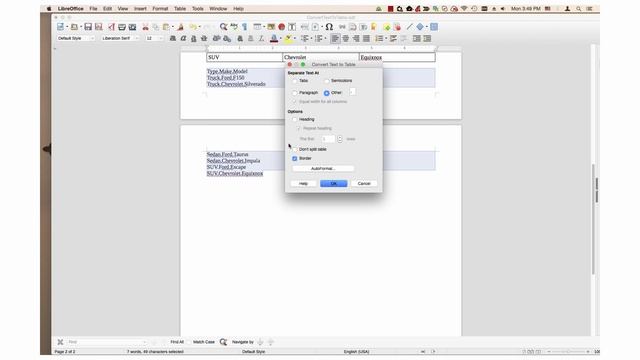Open the Apple menu
This screenshot has height=360, width=640.
49,9
